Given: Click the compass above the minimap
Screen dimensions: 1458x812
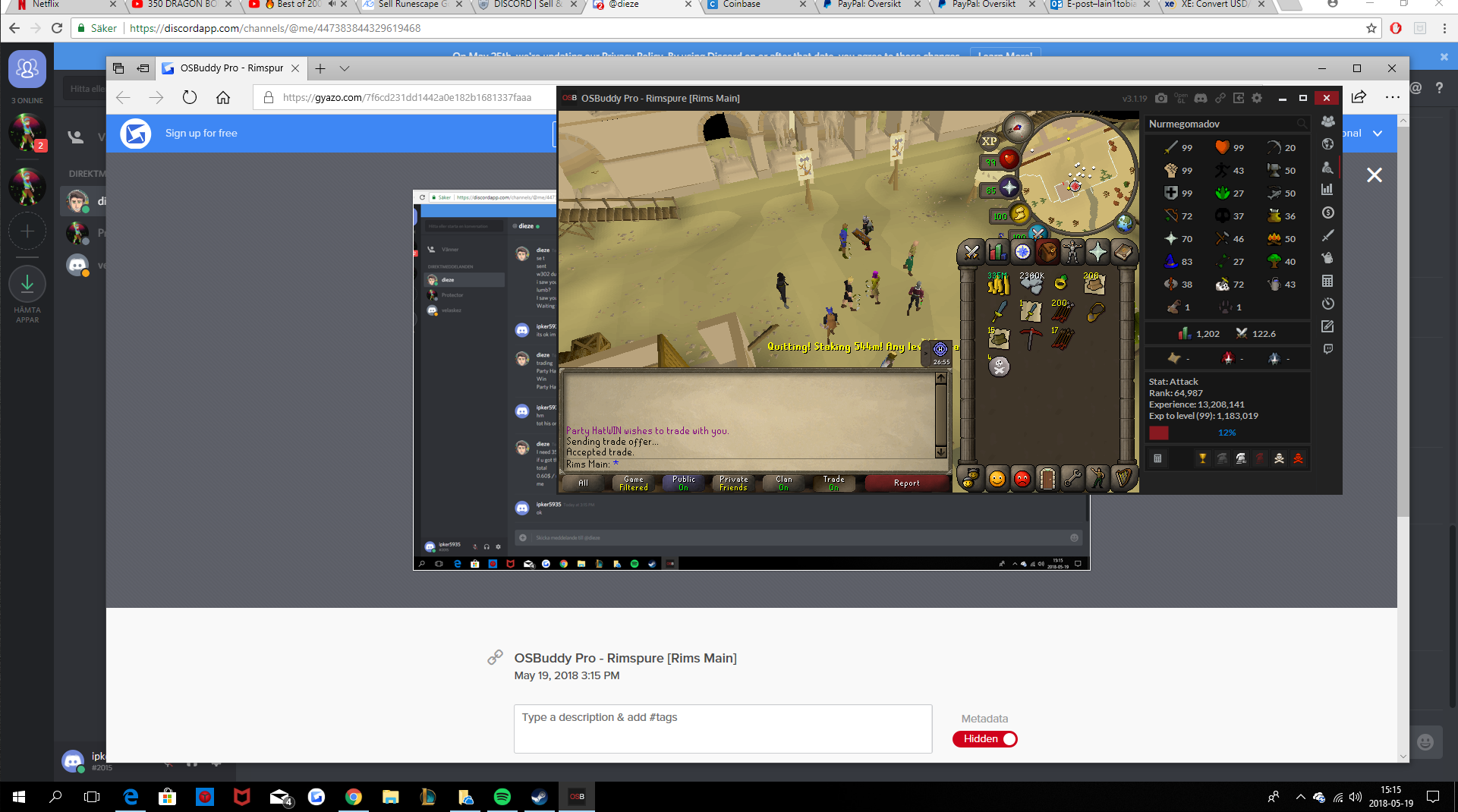Looking at the screenshot, I should (x=1017, y=127).
